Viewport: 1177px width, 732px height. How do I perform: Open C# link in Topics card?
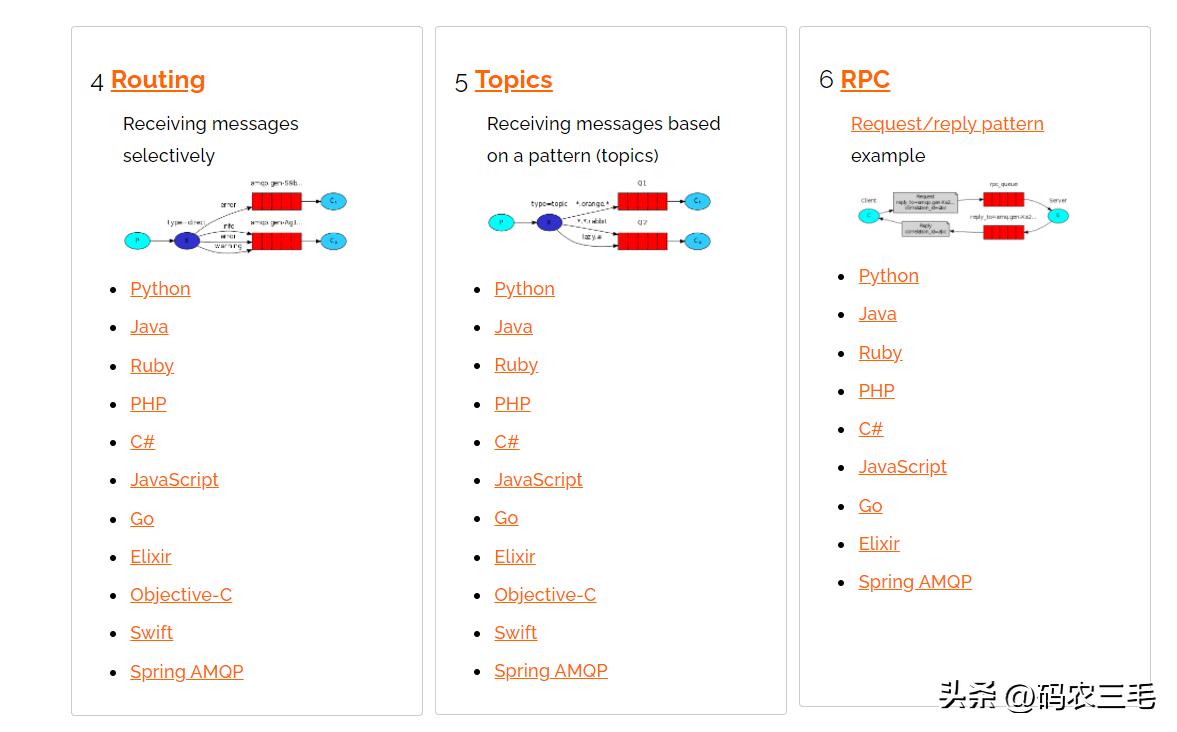click(506, 442)
